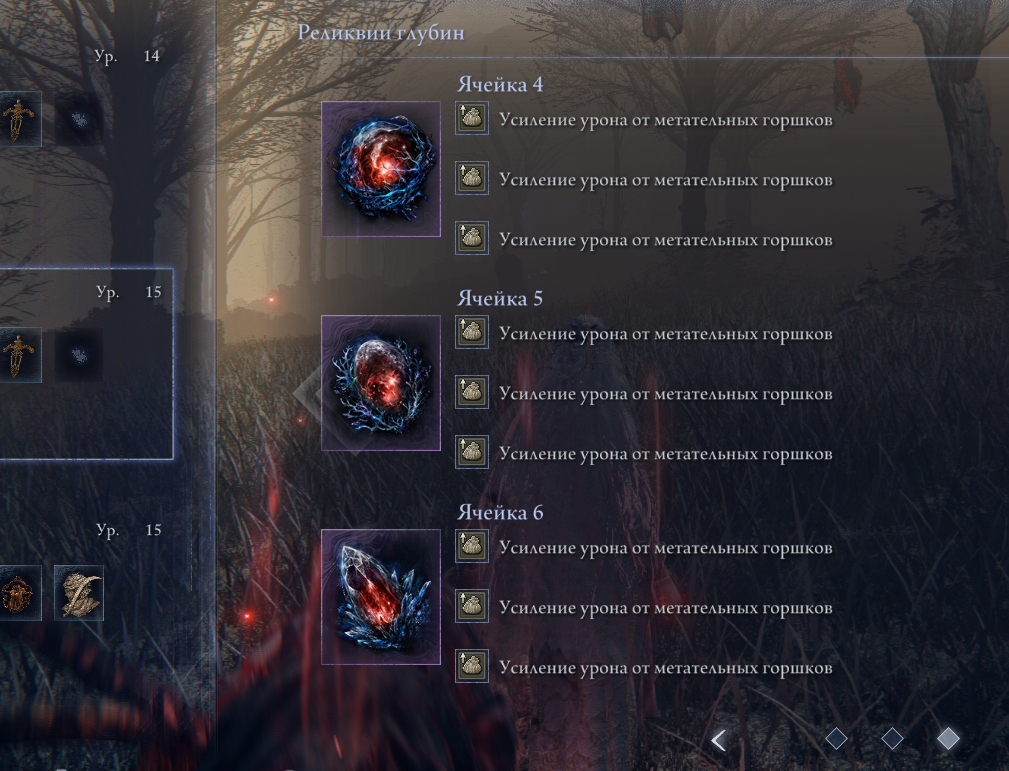Click the Ячейка 5 heading
1009x771 pixels.
(x=500, y=299)
